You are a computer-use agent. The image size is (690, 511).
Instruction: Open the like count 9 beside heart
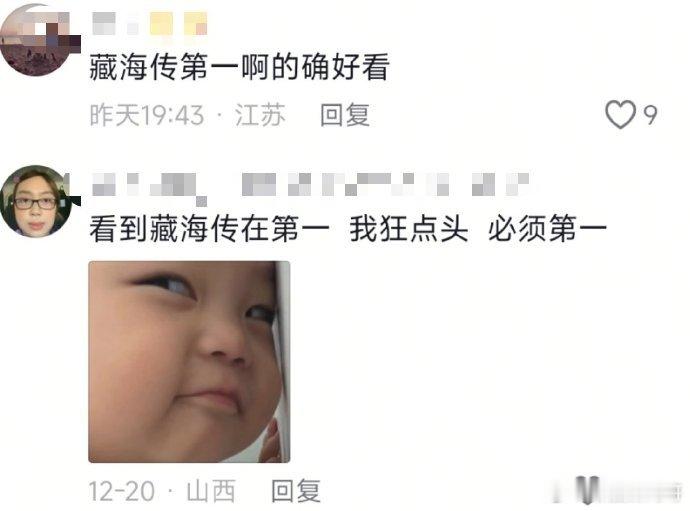click(x=650, y=115)
